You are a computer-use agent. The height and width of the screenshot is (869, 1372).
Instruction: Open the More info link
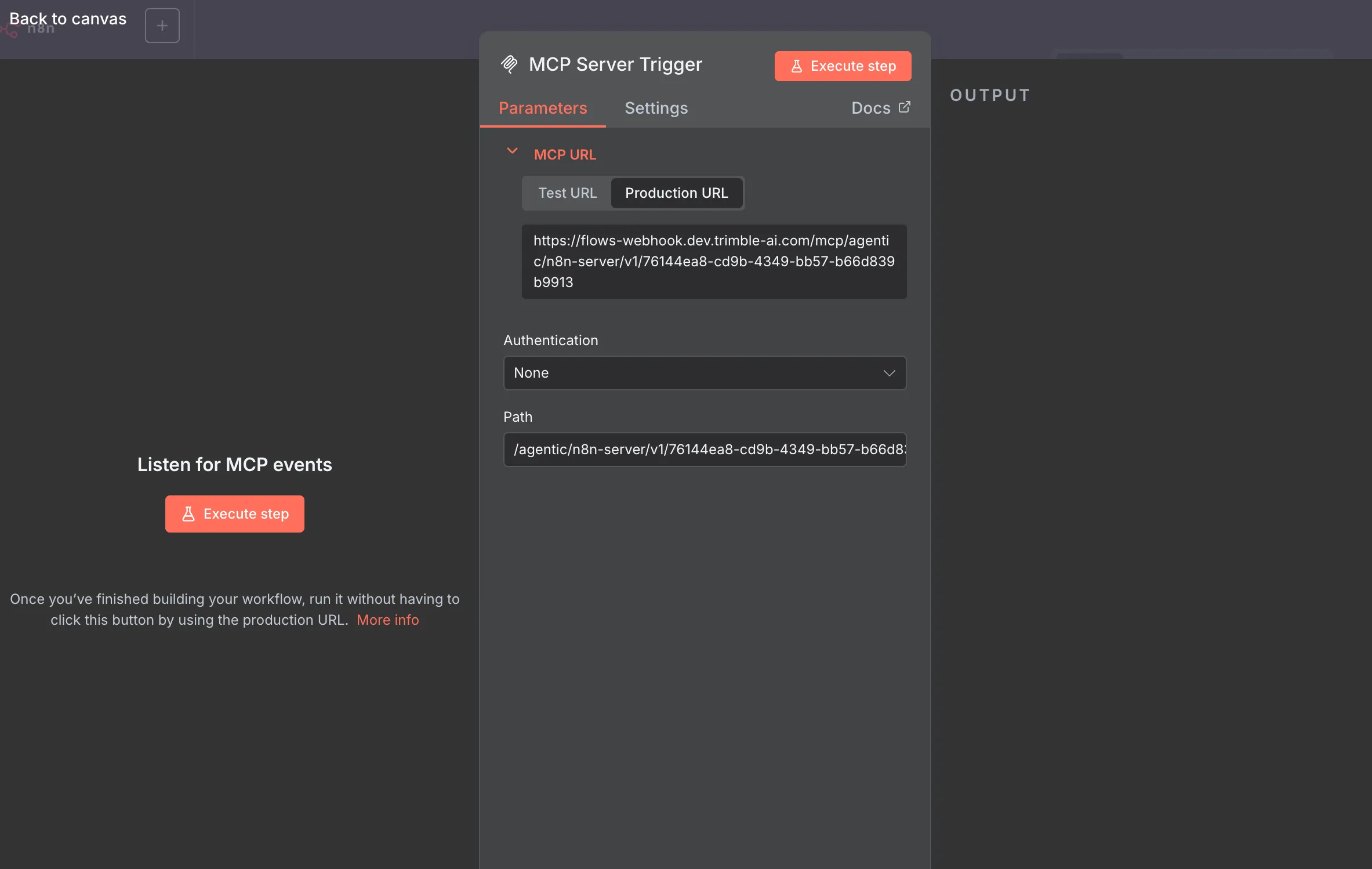tap(387, 620)
